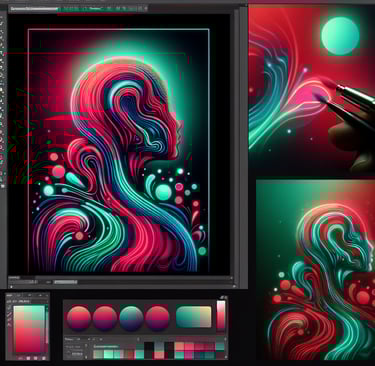Click the small icon atop the pink gradient strip
Screen dimensions: 375x366
tap(223, 297)
